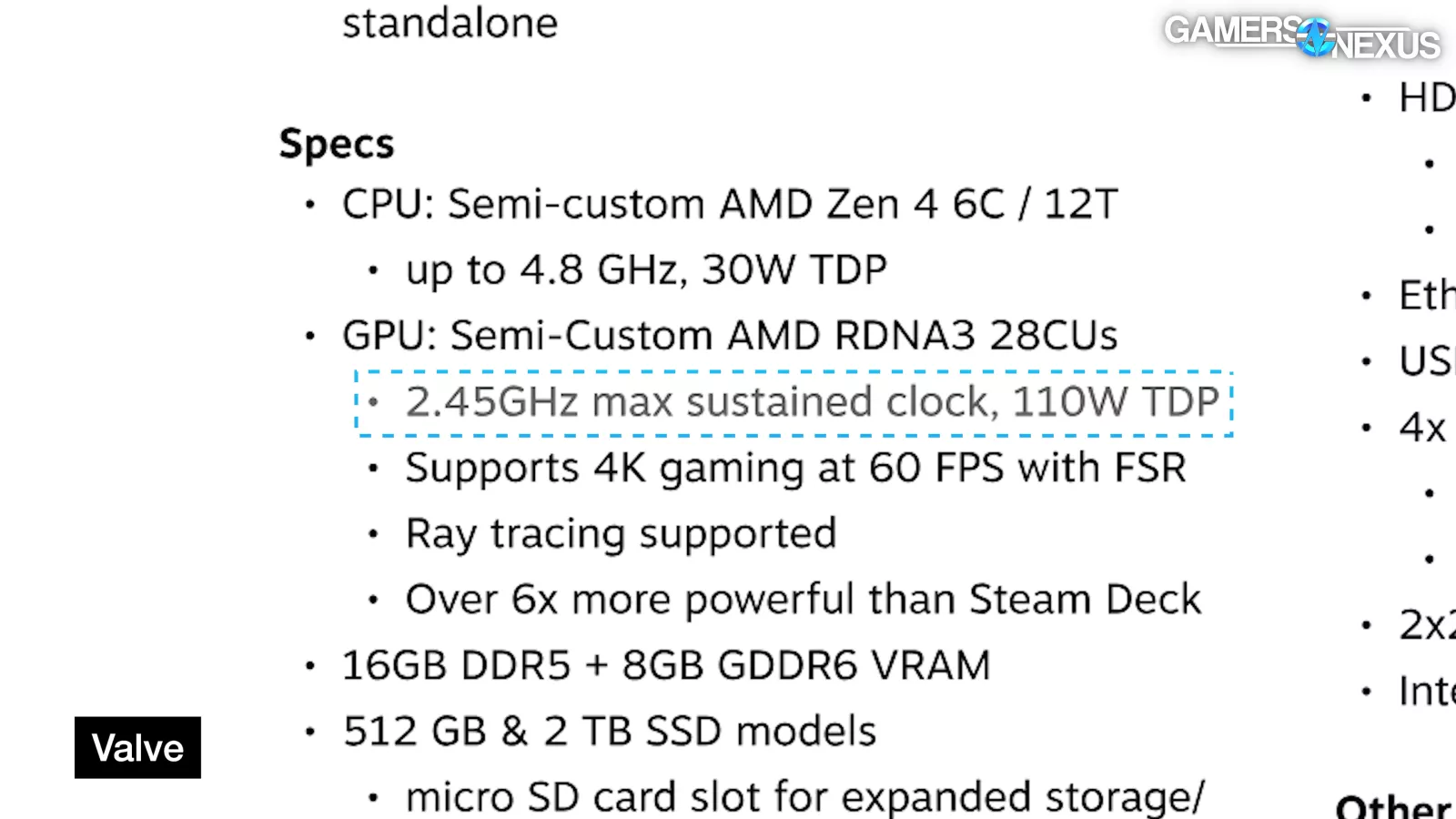Click the Gamers Nexus logo watermark
Viewport: 1456px width, 819px height.
(x=1301, y=36)
